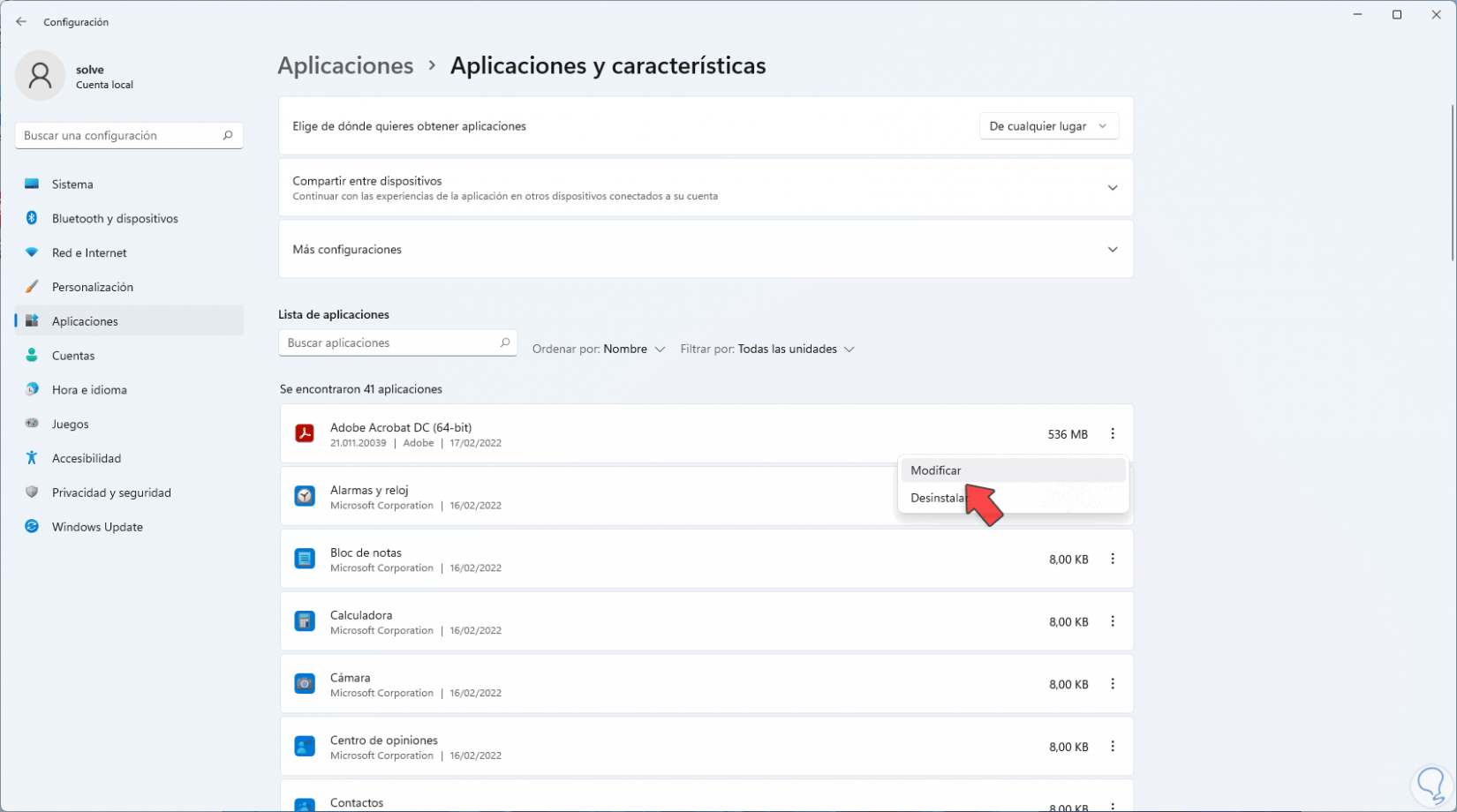
Task: Open three-dot menu for Bloc de notas
Action: click(x=1113, y=559)
